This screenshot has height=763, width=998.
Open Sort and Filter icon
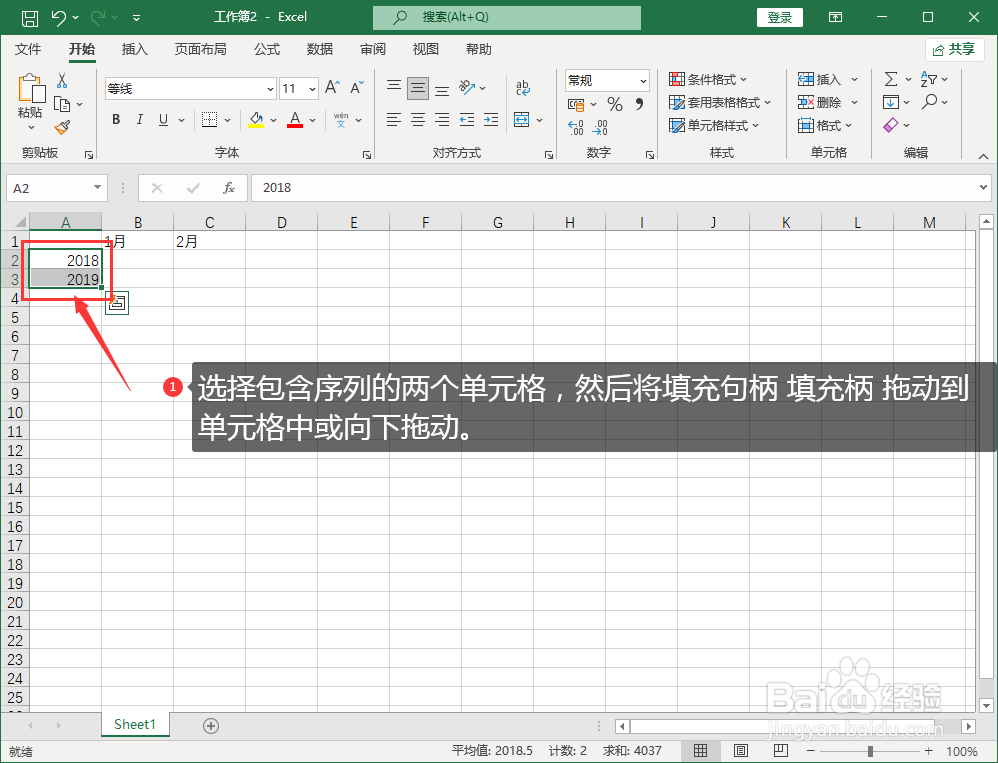click(929, 79)
